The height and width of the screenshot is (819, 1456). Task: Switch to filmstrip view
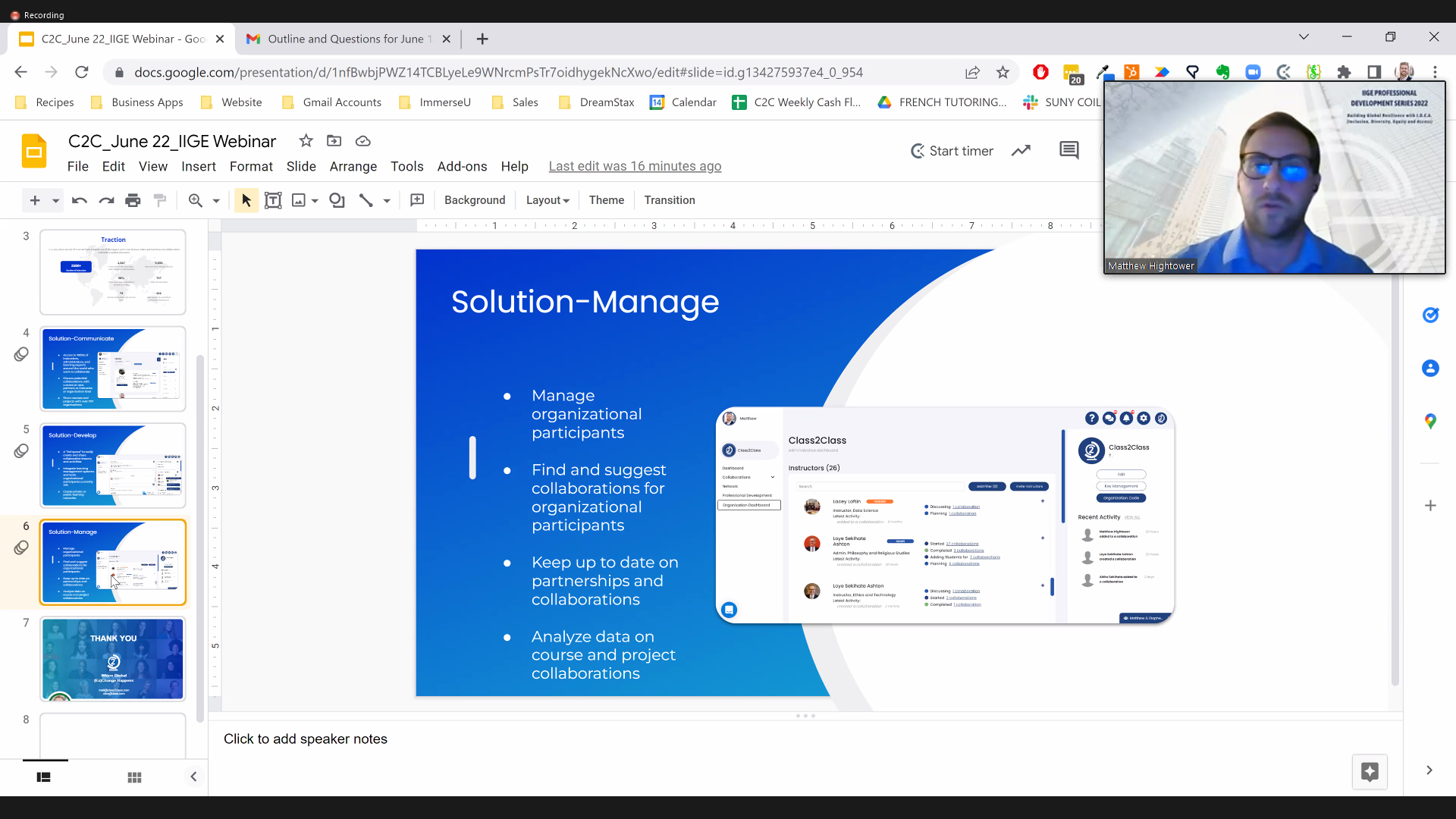[x=44, y=777]
